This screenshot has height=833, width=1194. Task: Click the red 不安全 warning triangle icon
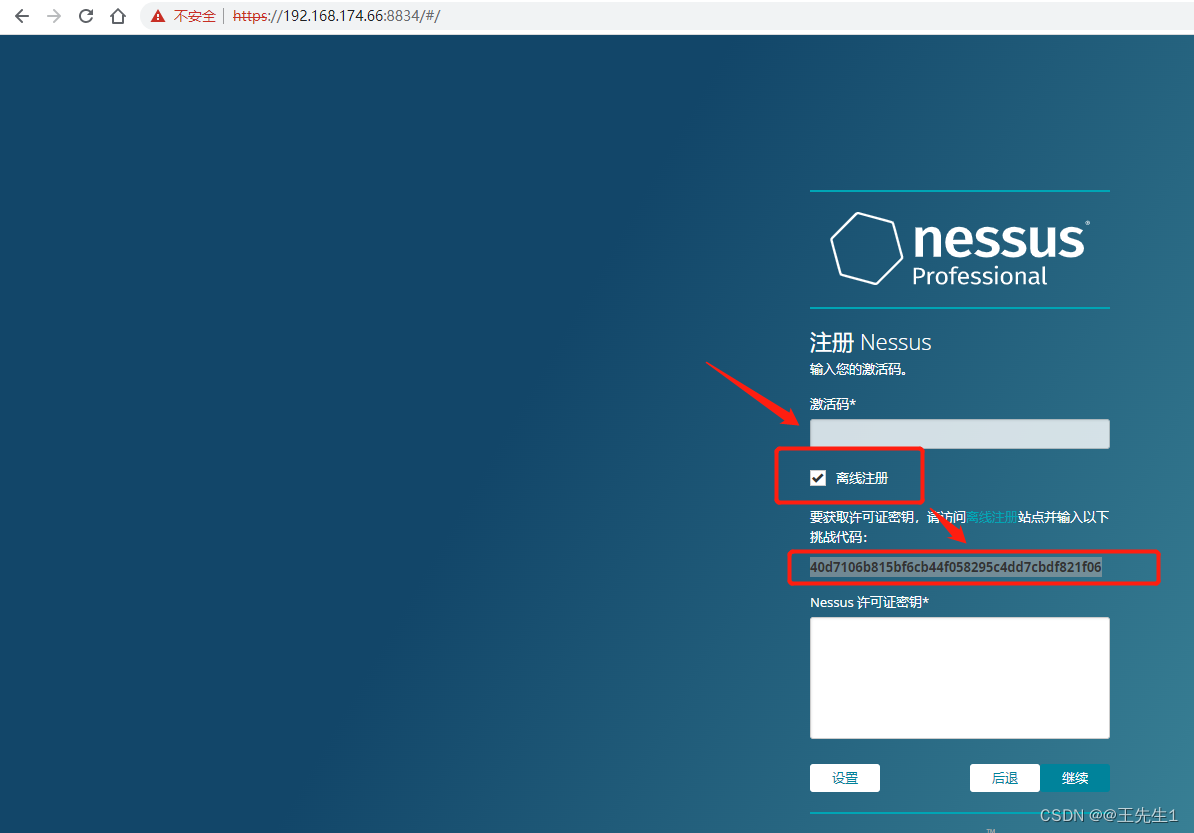(x=157, y=15)
